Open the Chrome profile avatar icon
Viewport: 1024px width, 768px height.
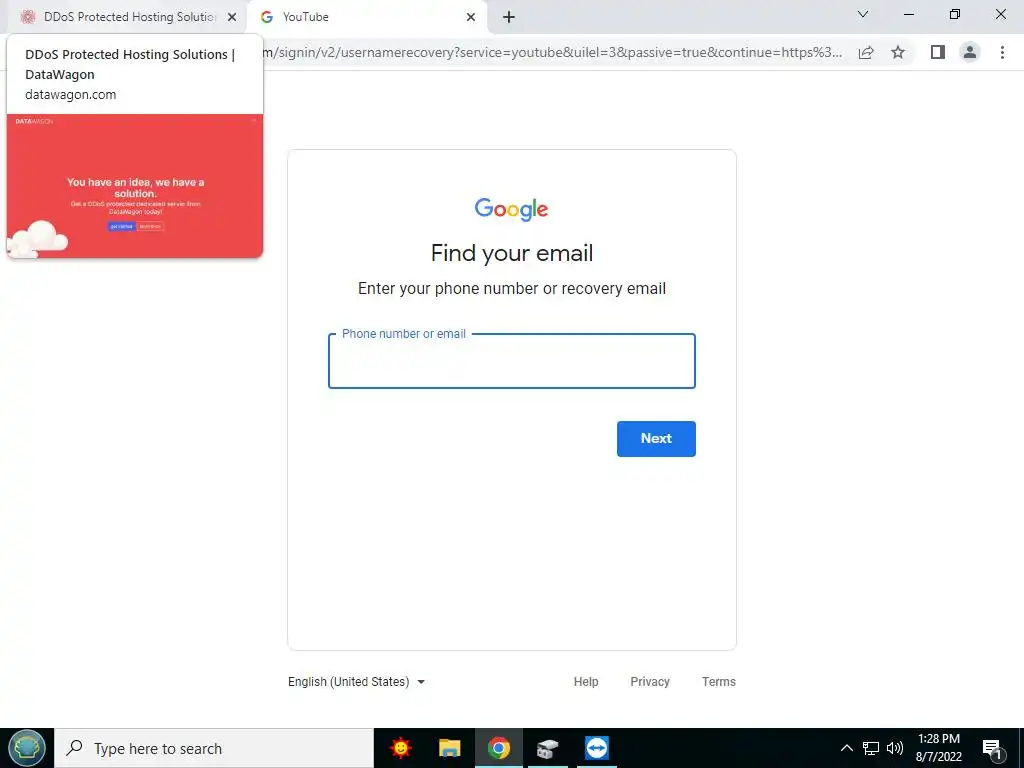tap(970, 52)
